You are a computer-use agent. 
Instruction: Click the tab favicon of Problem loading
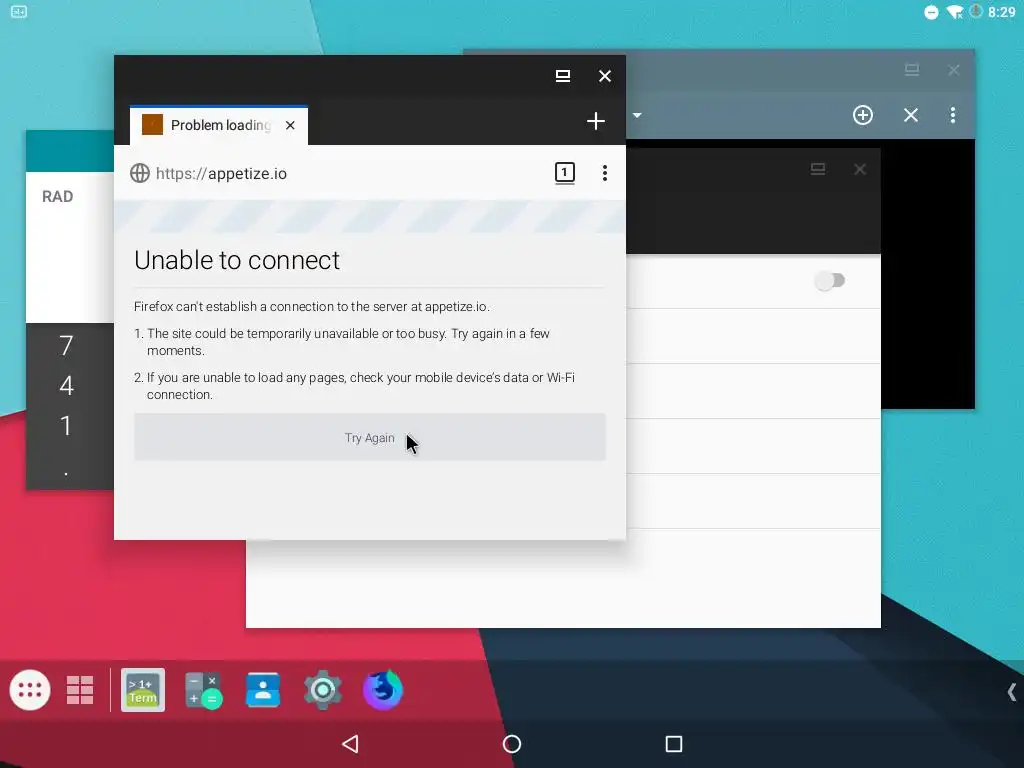pos(152,125)
